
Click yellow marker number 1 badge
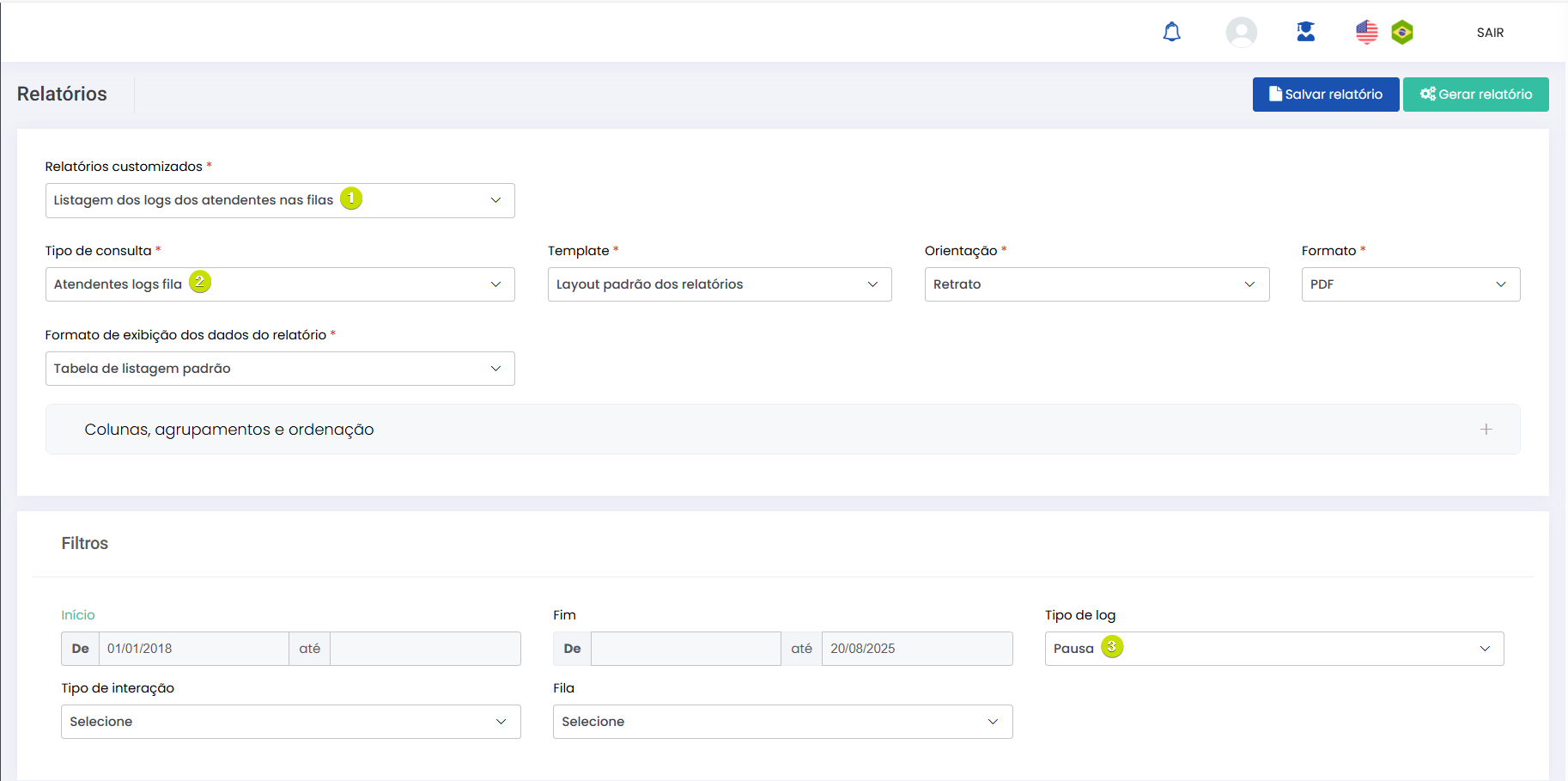point(351,198)
